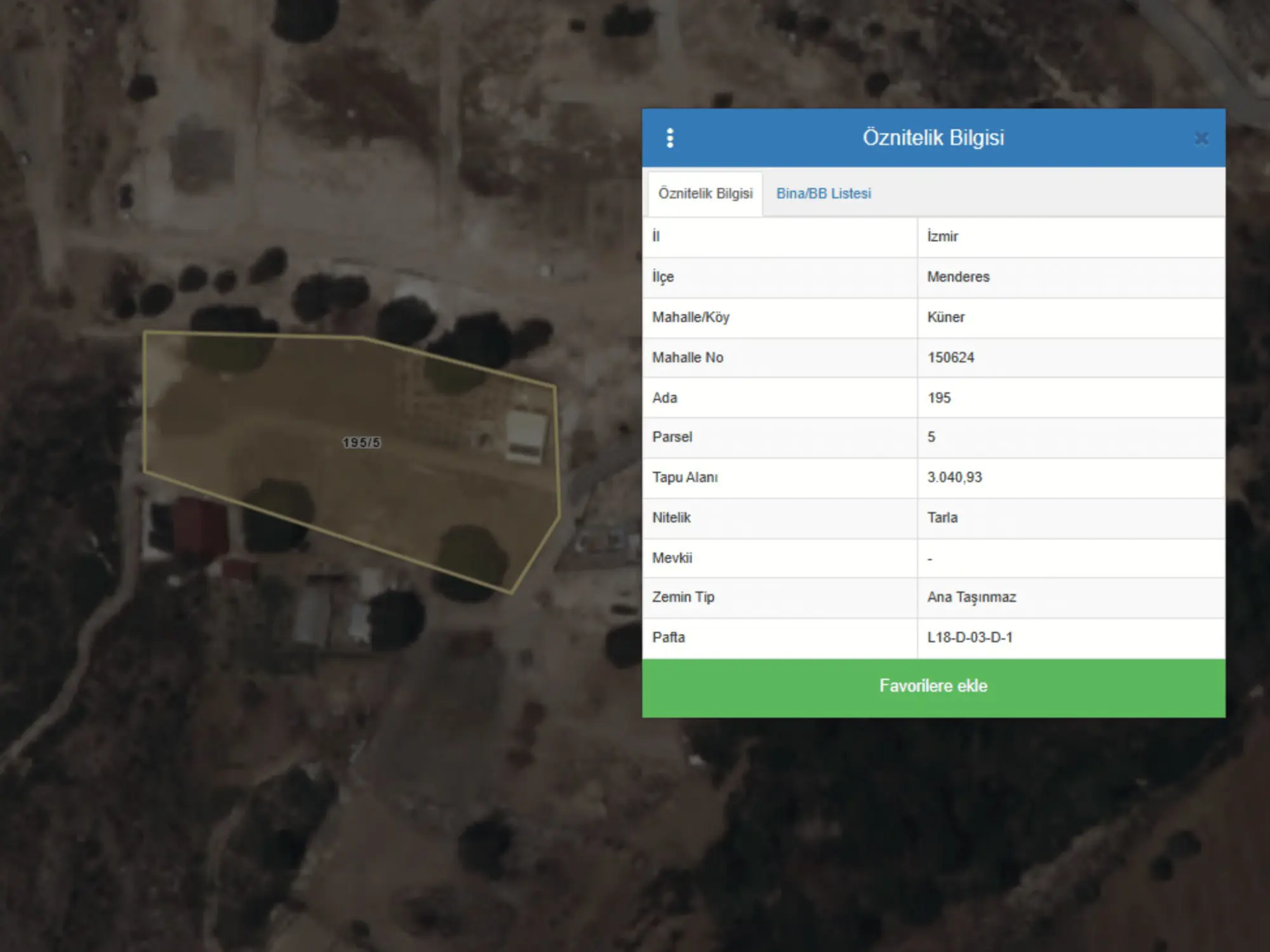Click the Mahalle/Köy label
The image size is (1270, 952).
[691, 317]
